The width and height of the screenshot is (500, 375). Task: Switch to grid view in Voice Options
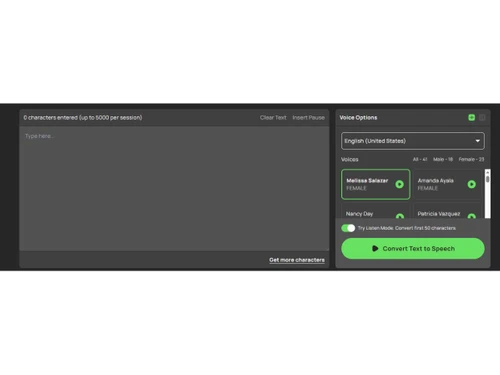[471, 117]
